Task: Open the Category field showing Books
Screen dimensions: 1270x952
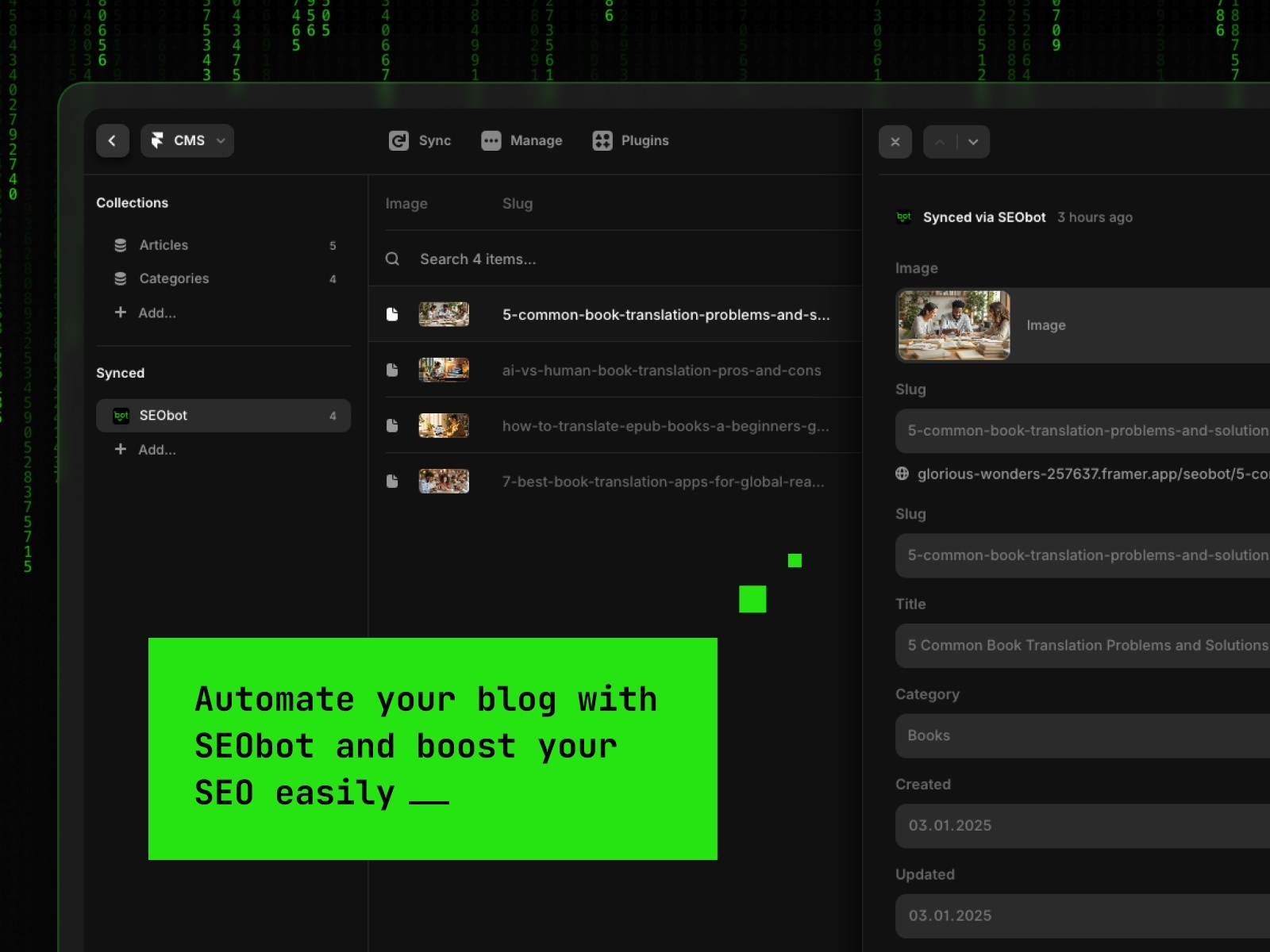Action: 1083,735
